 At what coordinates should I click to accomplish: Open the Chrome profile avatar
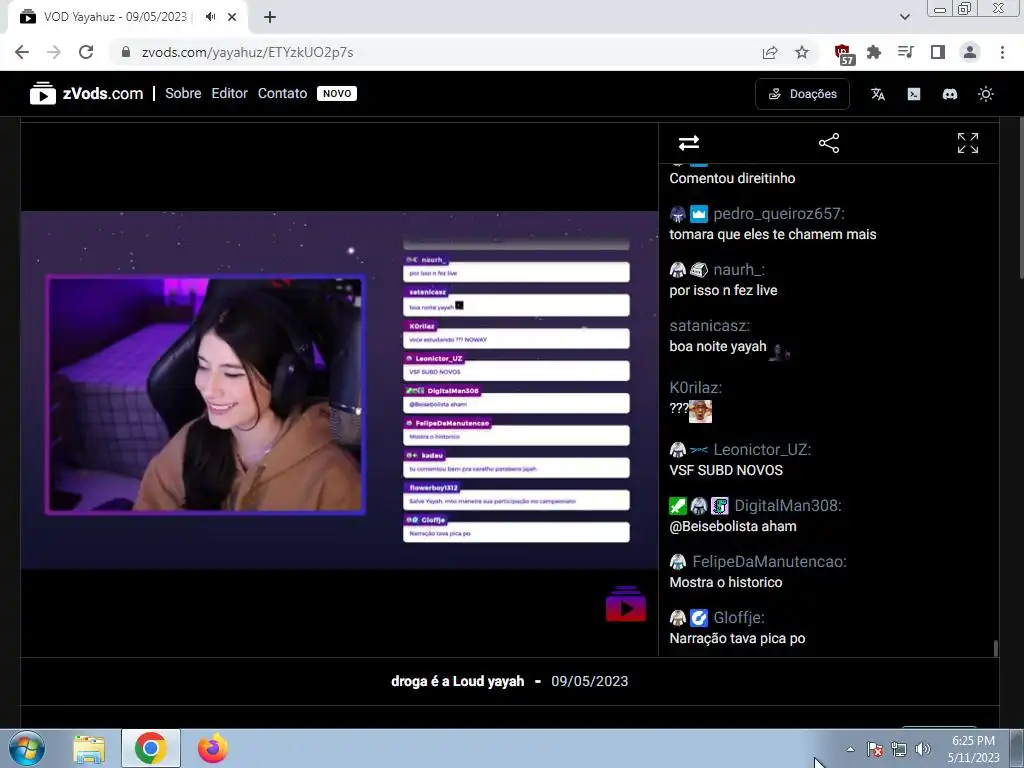tap(970, 52)
